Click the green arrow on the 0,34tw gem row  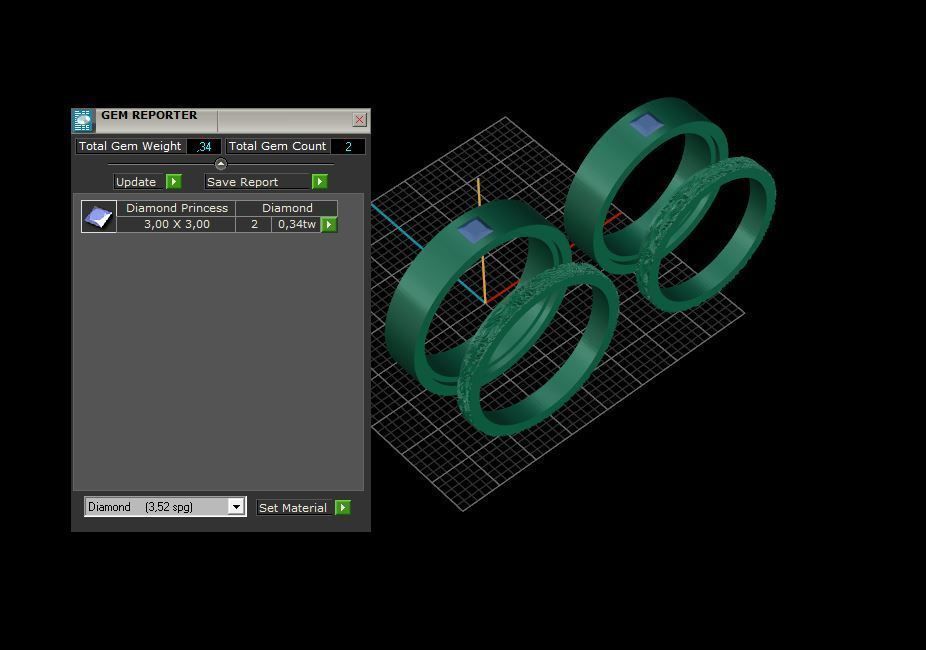click(x=329, y=224)
